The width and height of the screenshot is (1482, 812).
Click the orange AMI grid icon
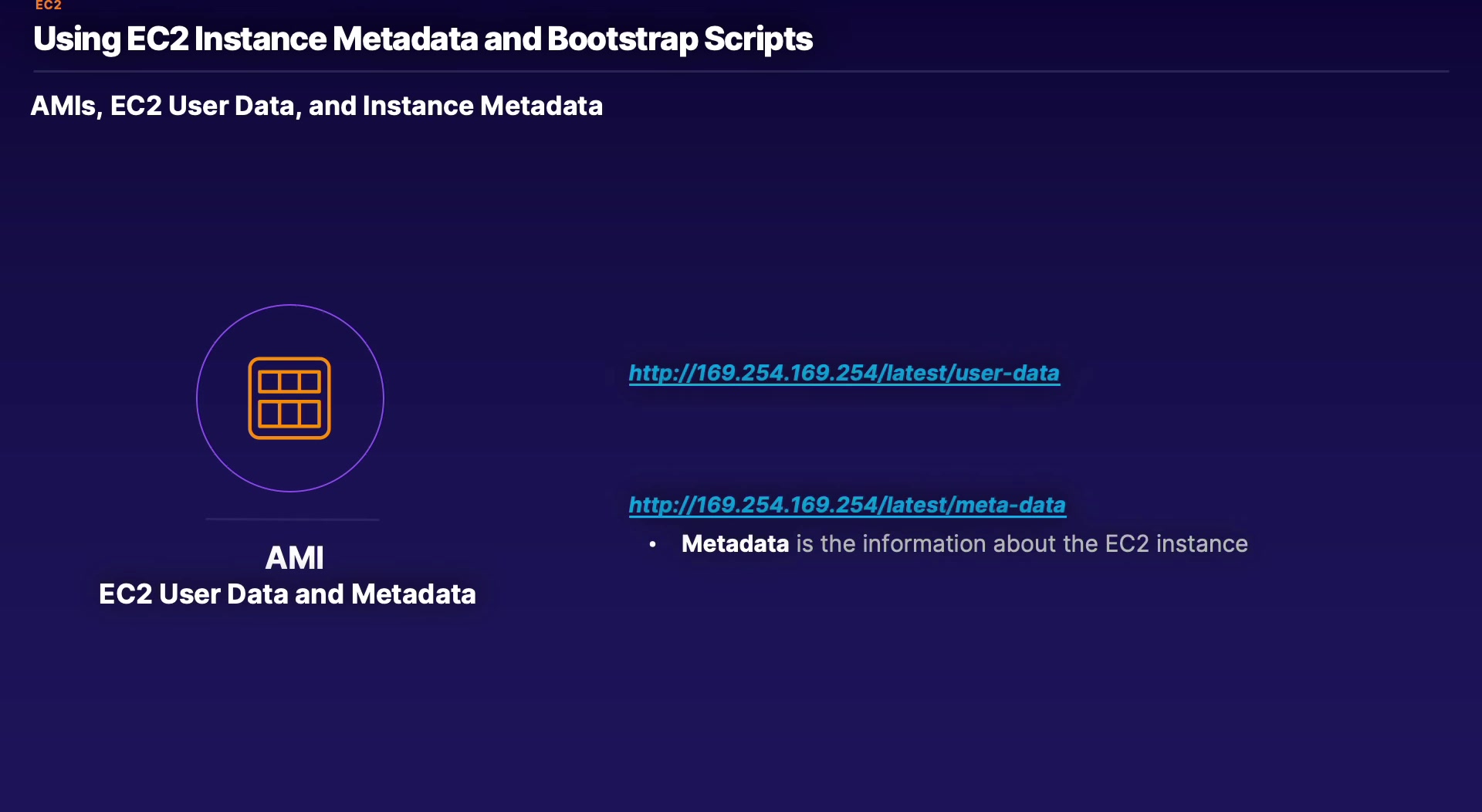289,398
